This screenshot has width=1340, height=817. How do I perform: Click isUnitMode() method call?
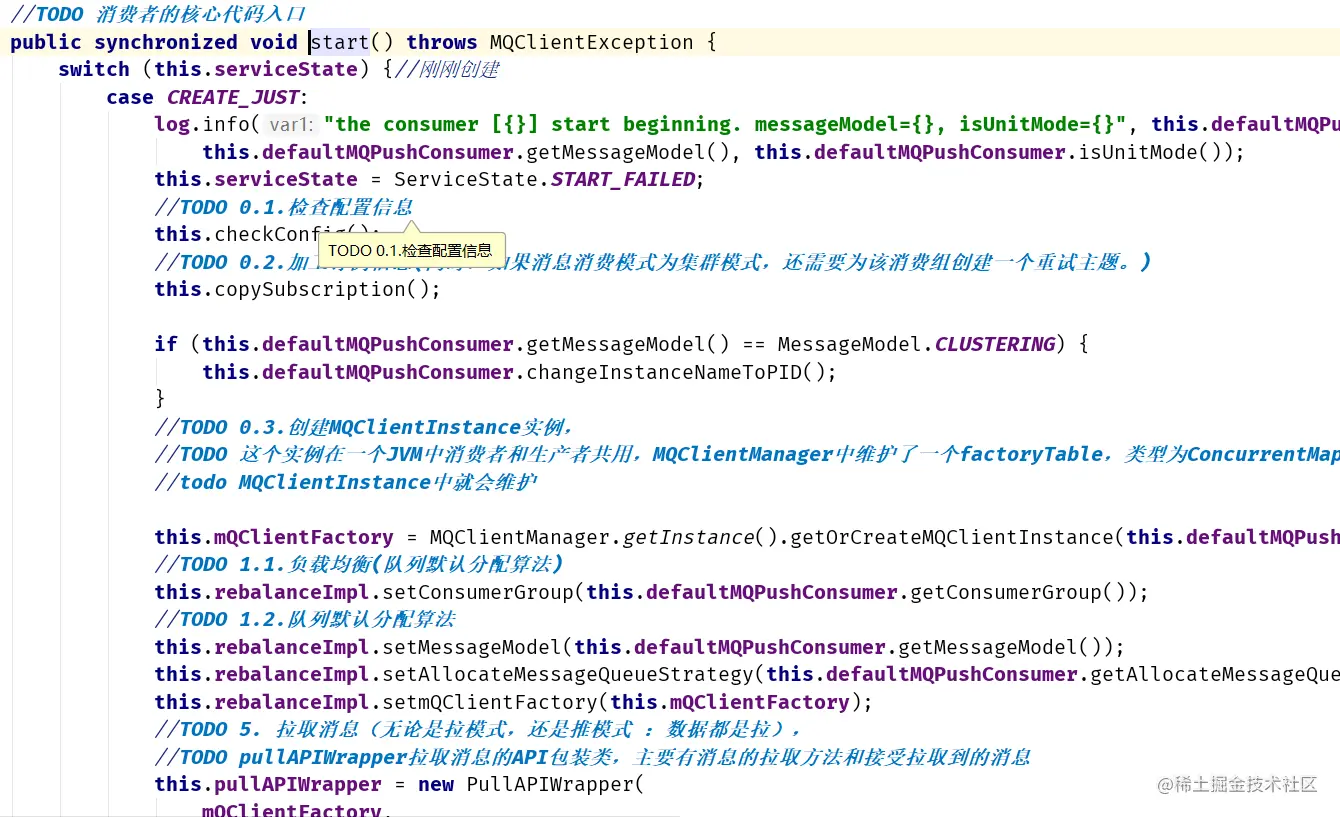1152,152
